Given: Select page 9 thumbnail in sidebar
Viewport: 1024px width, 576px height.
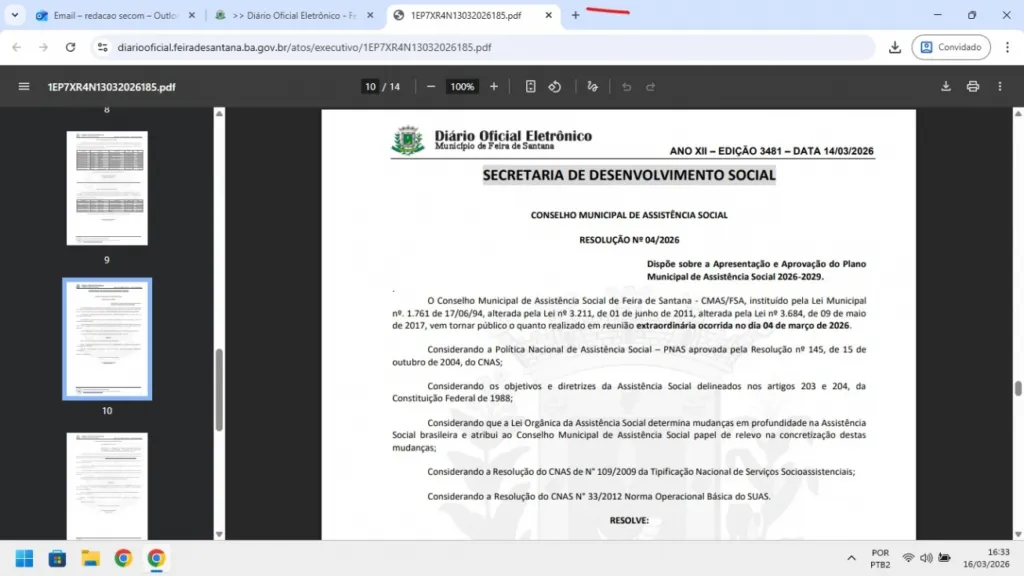Looking at the screenshot, I should (x=107, y=188).
